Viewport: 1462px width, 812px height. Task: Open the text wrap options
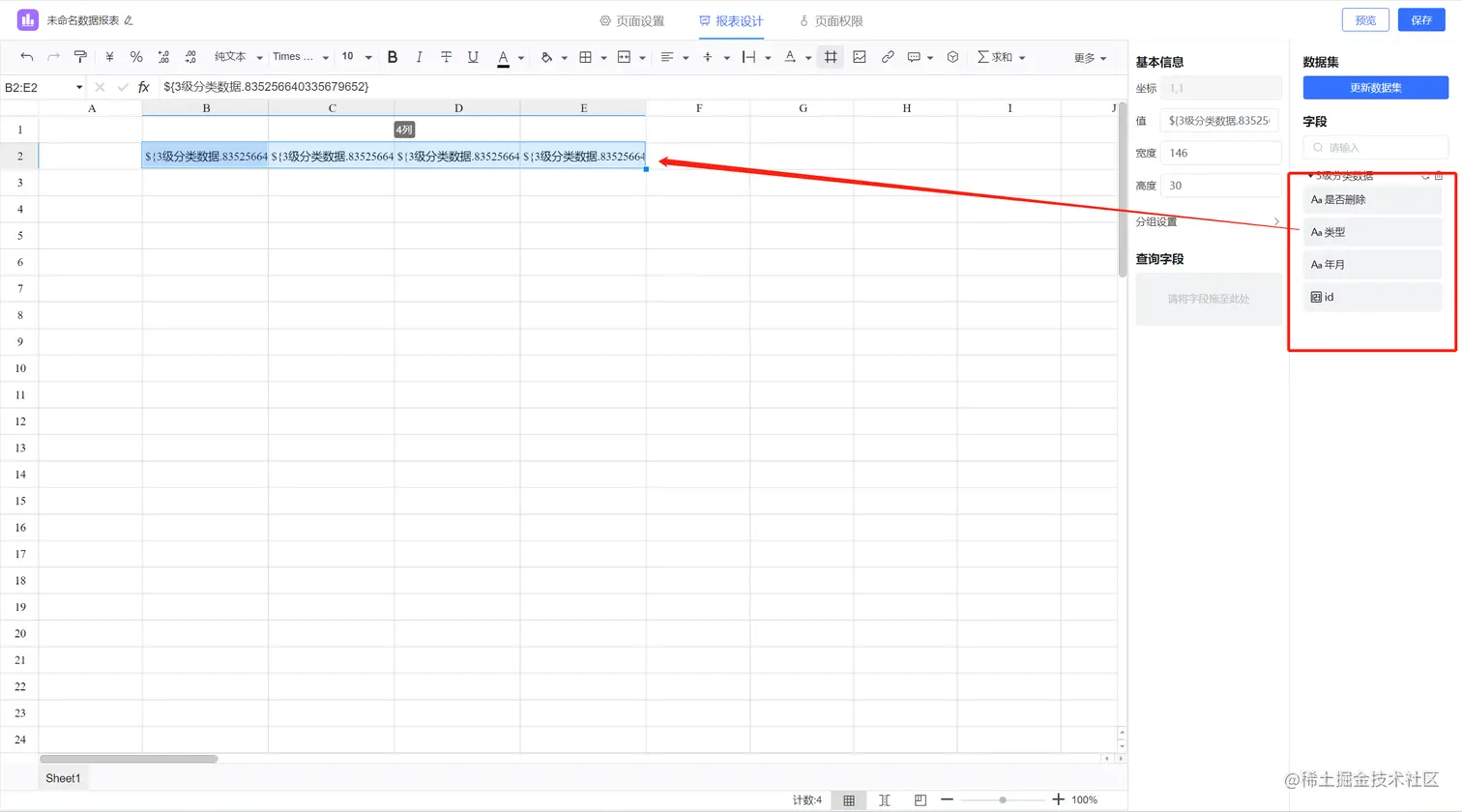pos(748,57)
